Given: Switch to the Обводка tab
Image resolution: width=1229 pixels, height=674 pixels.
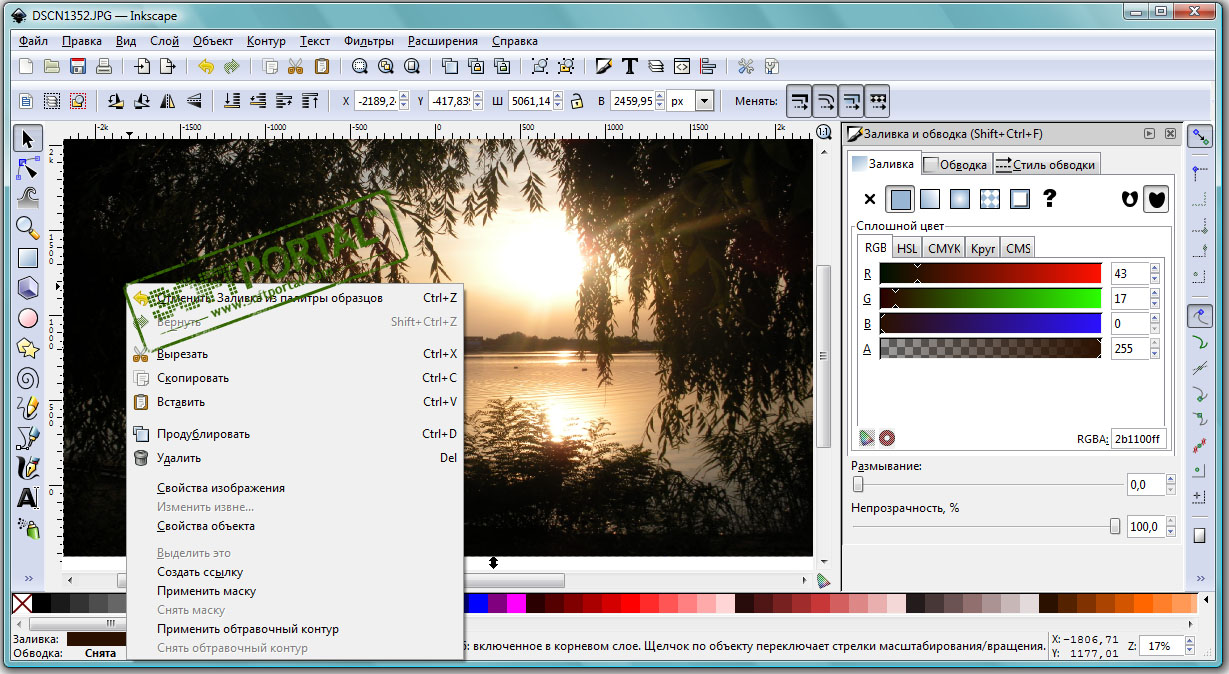Looking at the screenshot, I should (956, 165).
